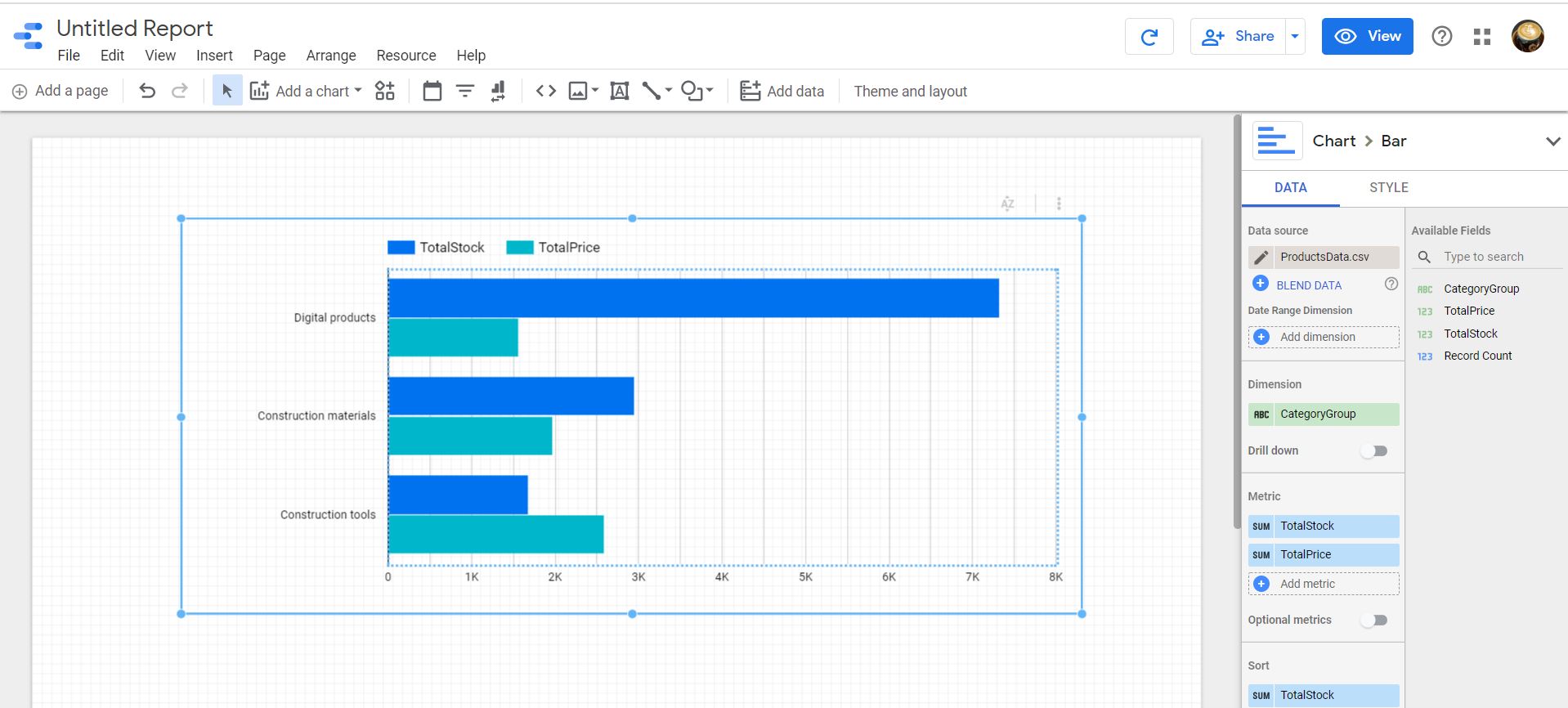Click the blue View button

click(x=1367, y=37)
